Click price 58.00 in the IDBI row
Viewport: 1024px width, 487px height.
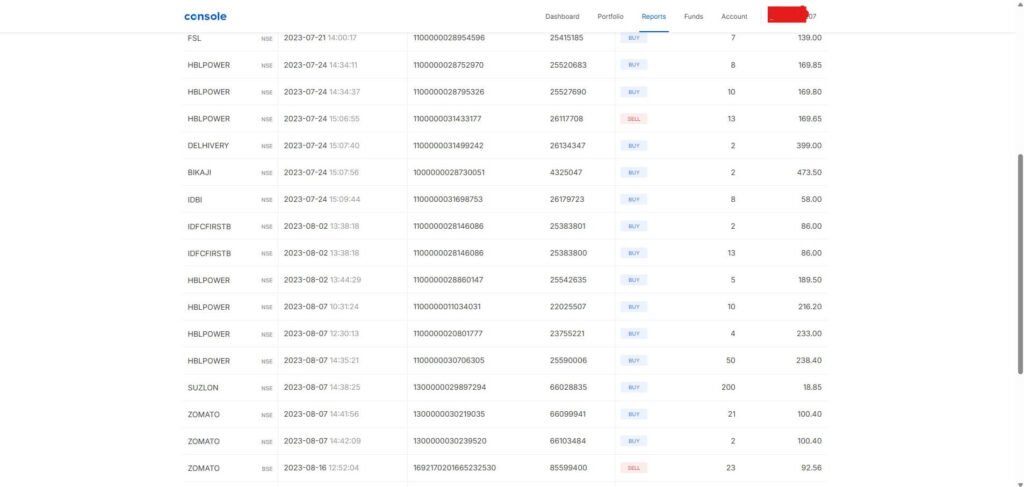tap(812, 199)
